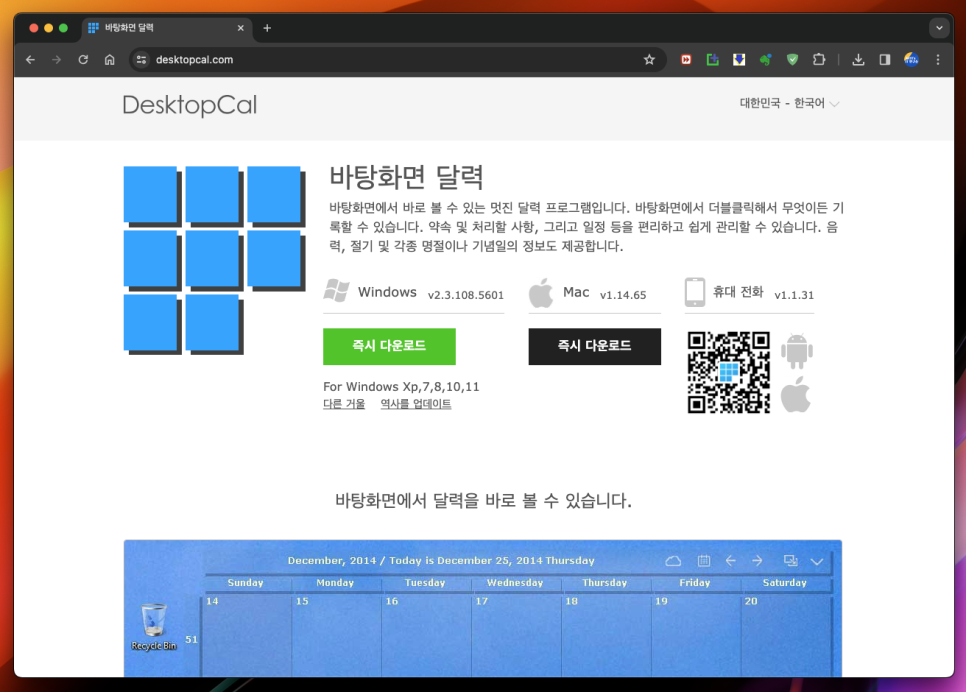Open the green leaf extension icon

click(765, 60)
